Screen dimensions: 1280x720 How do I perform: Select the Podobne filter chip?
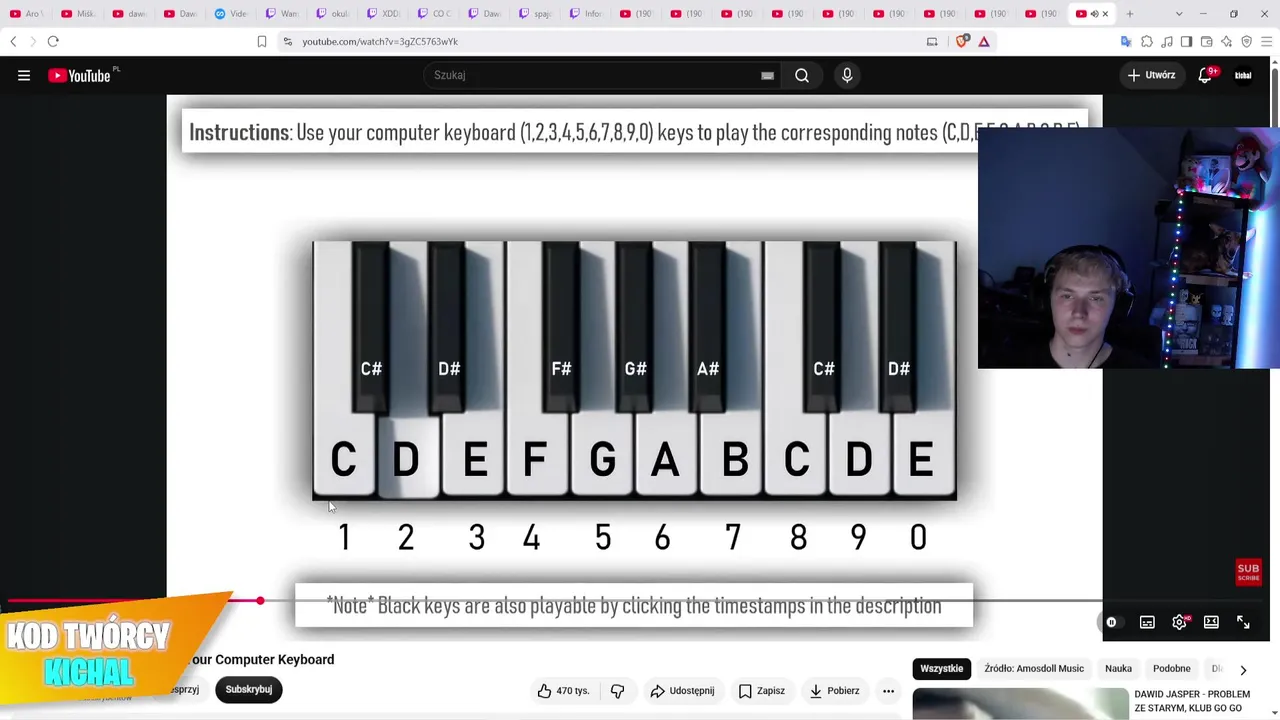coord(1172,669)
